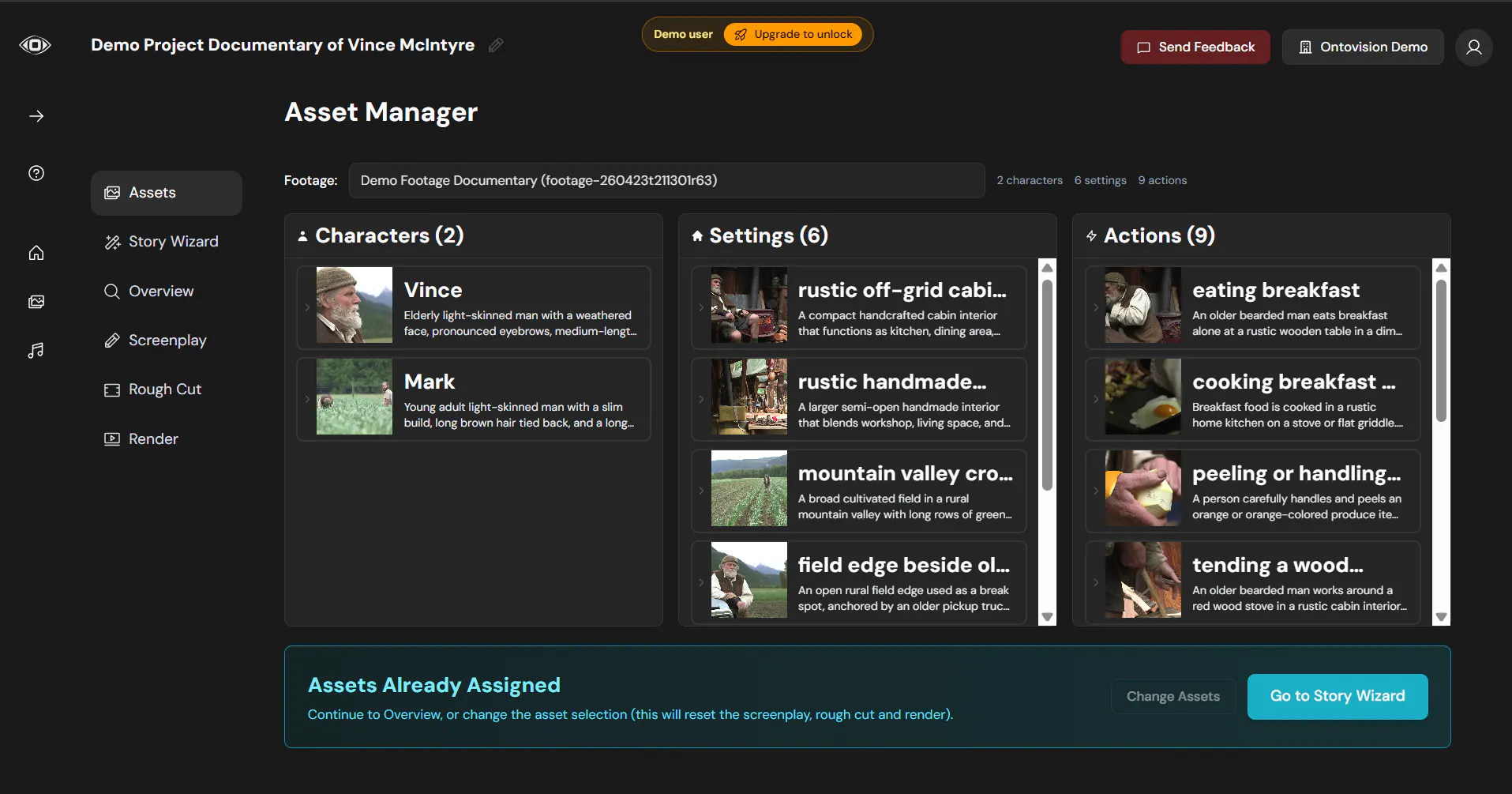This screenshot has height=794, width=1512.
Task: Open the Footage selection dropdown
Action: pos(667,180)
